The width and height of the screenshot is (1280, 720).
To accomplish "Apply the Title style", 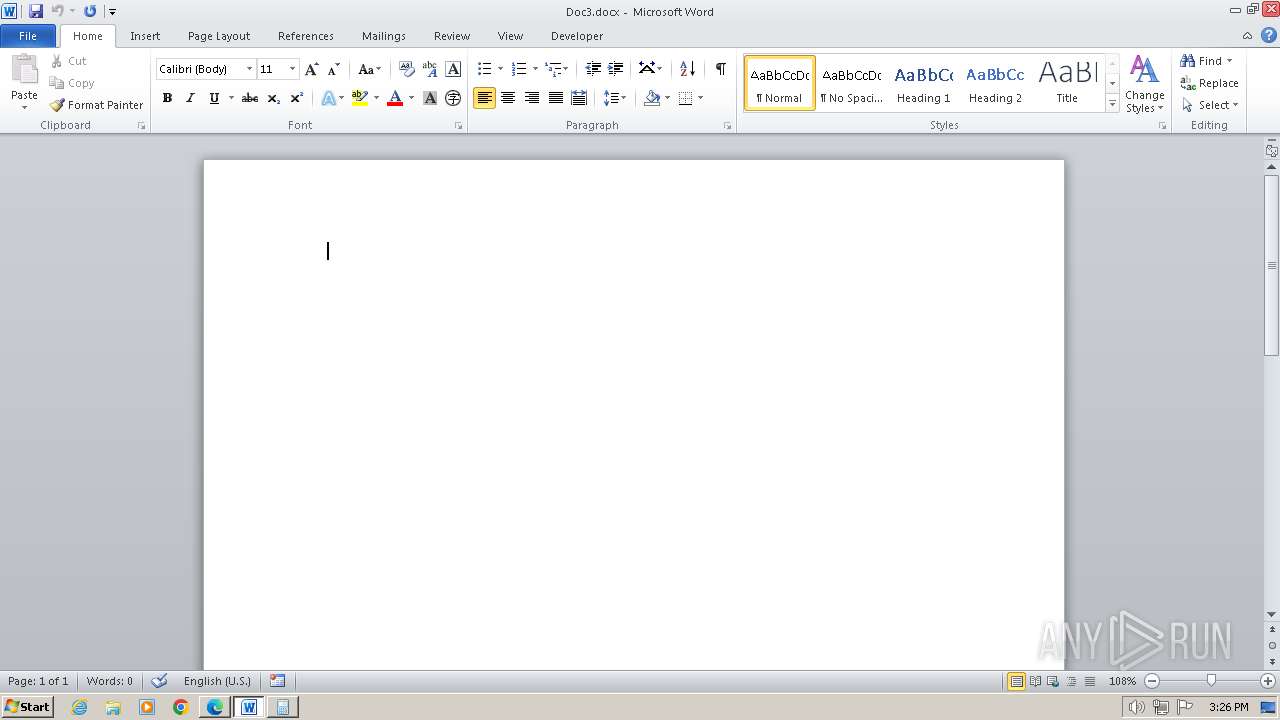I will pyautogui.click(x=1067, y=83).
